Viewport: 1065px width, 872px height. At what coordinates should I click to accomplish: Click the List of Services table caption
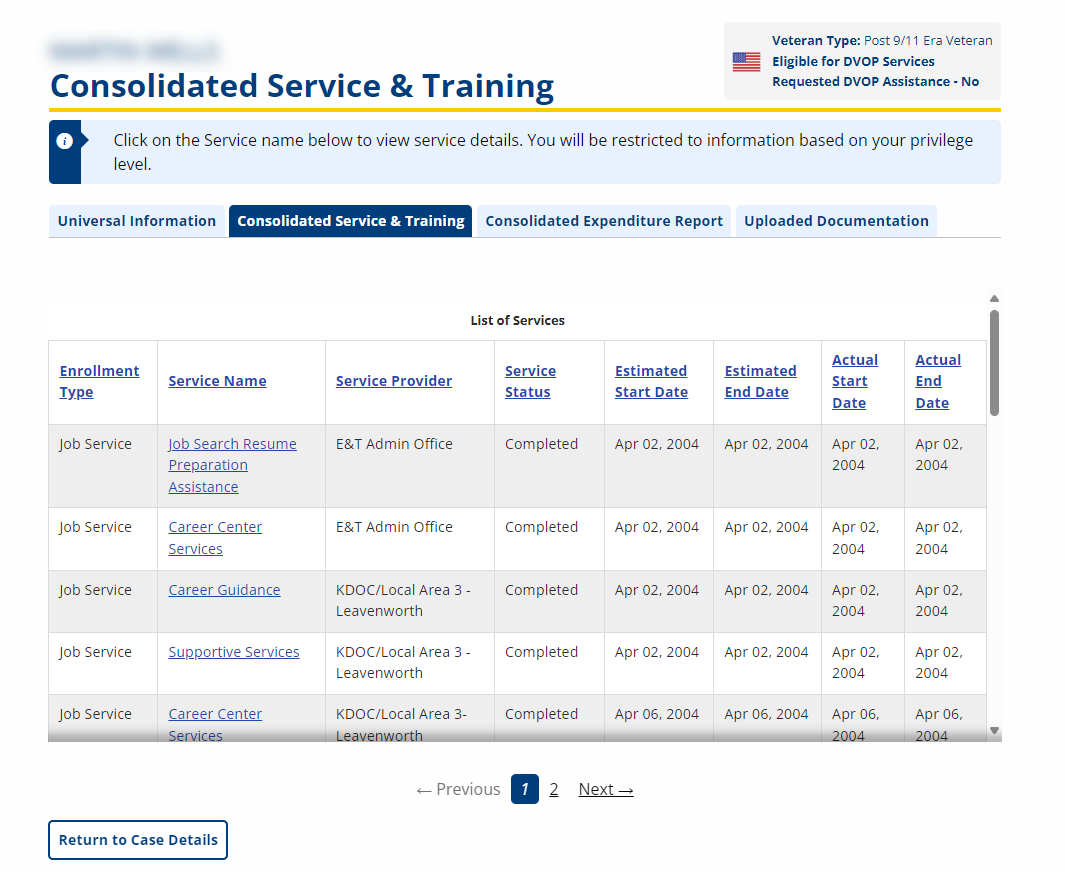(518, 321)
